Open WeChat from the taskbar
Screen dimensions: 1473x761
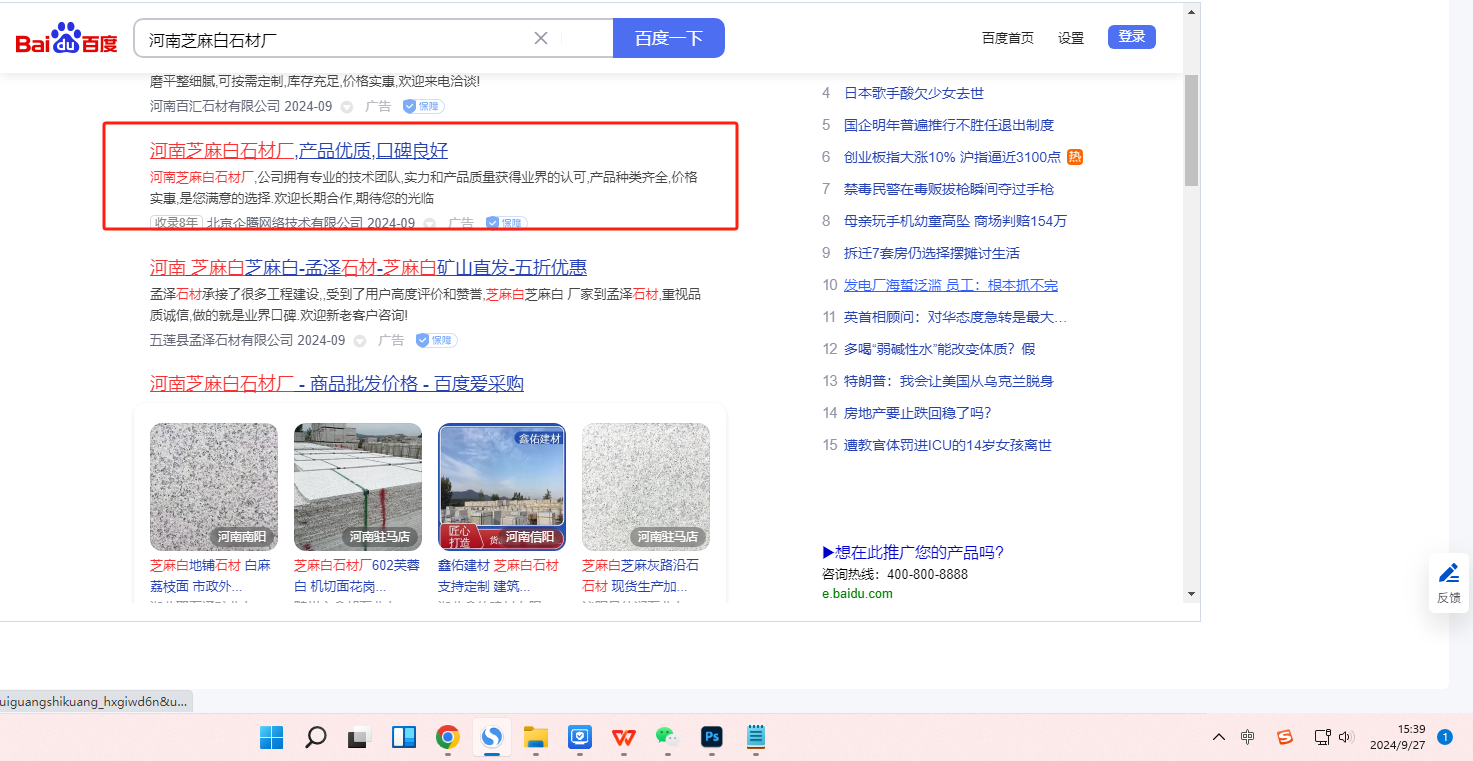(667, 738)
